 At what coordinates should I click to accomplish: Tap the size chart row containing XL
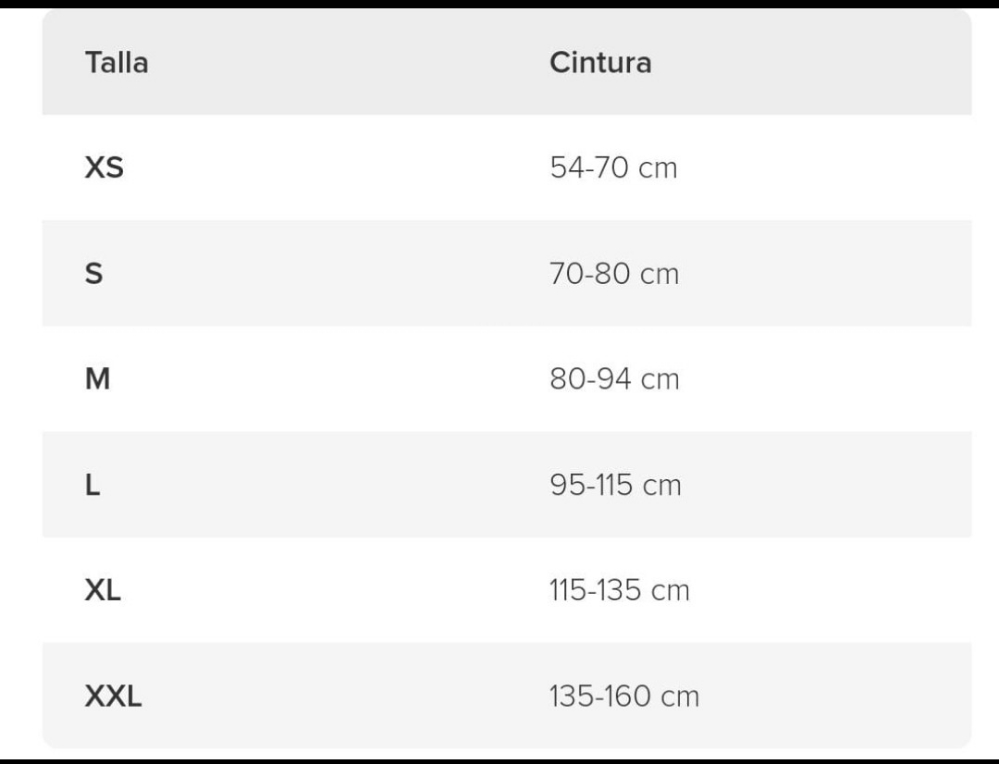(507, 590)
